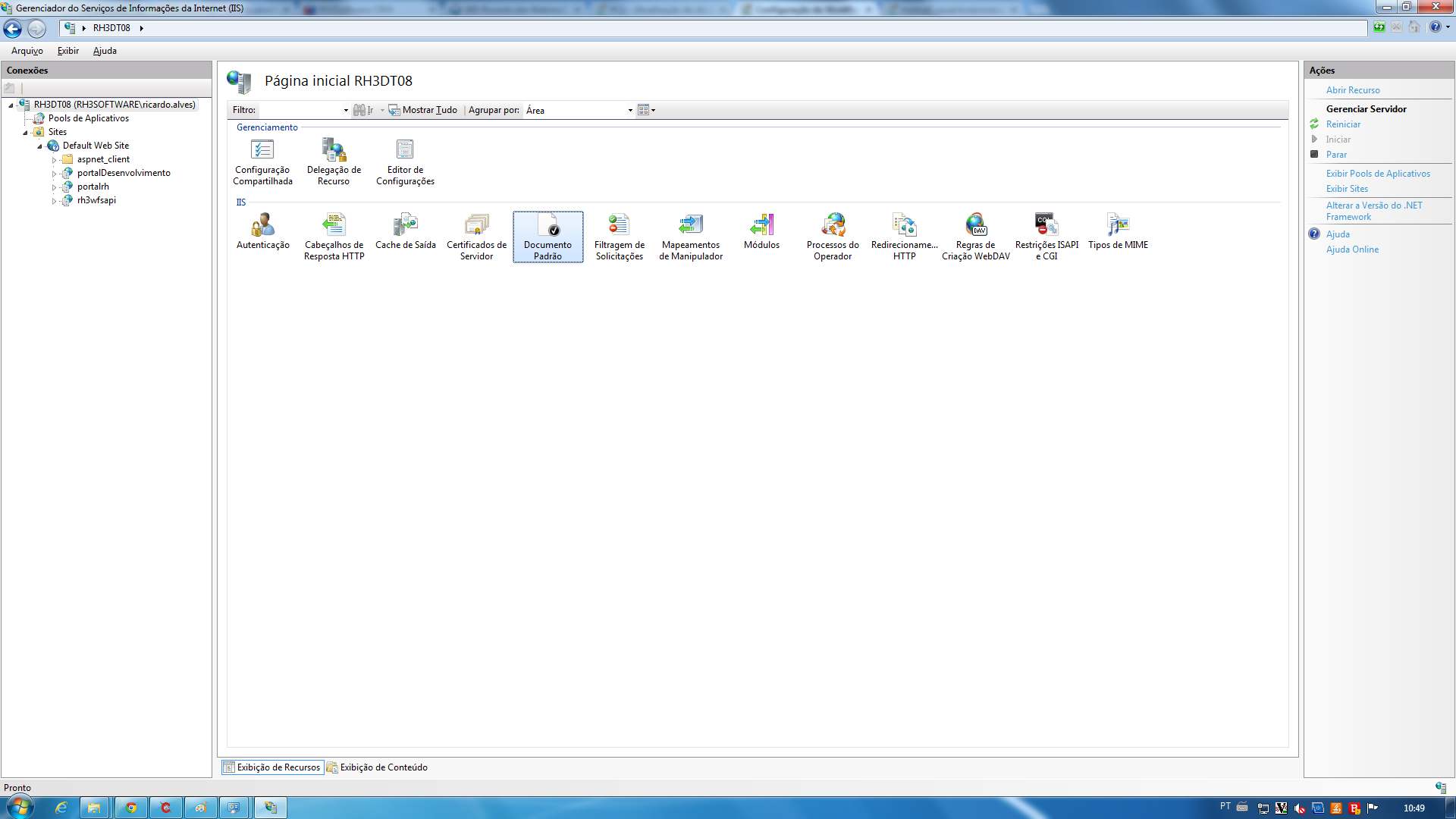Click the green refresh icon in address bar
This screenshot has width=1456, height=819.
point(1379,27)
